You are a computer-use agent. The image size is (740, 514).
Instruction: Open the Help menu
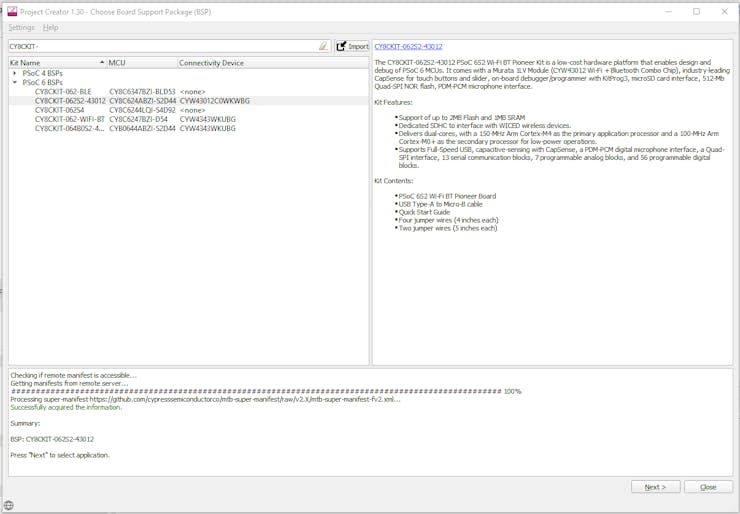click(x=50, y=27)
